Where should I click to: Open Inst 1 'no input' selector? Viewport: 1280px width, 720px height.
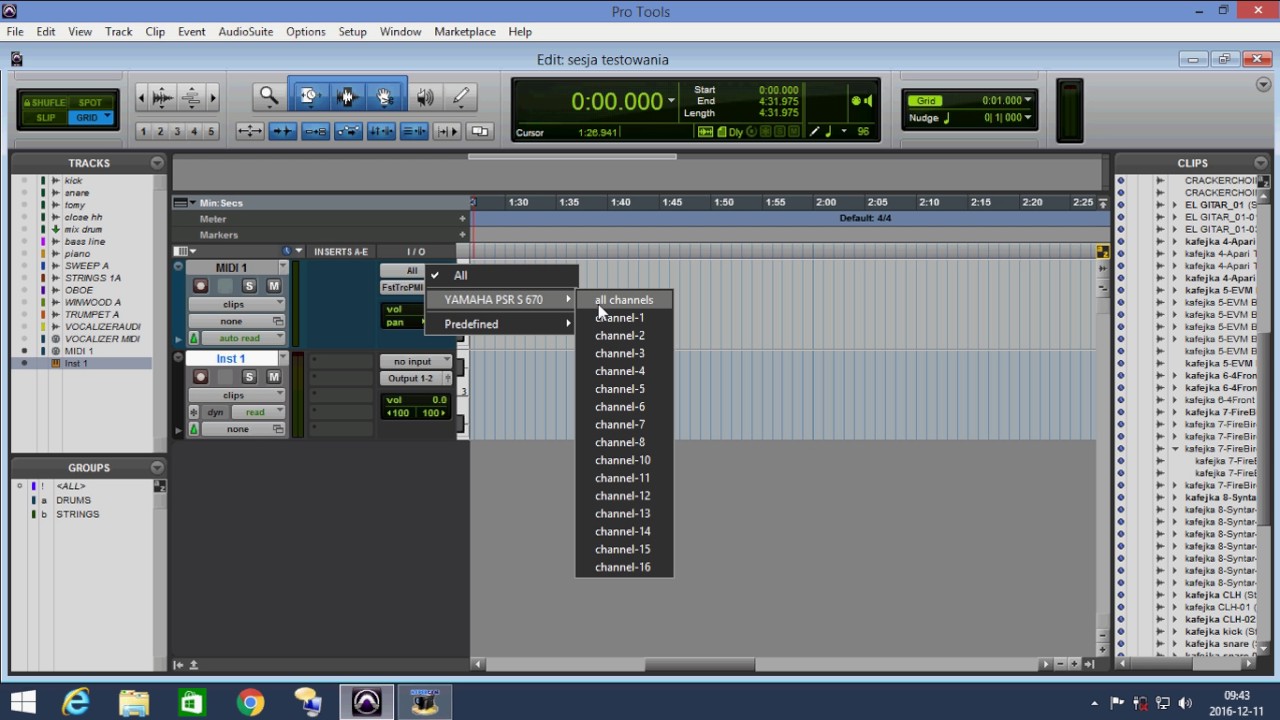point(416,361)
